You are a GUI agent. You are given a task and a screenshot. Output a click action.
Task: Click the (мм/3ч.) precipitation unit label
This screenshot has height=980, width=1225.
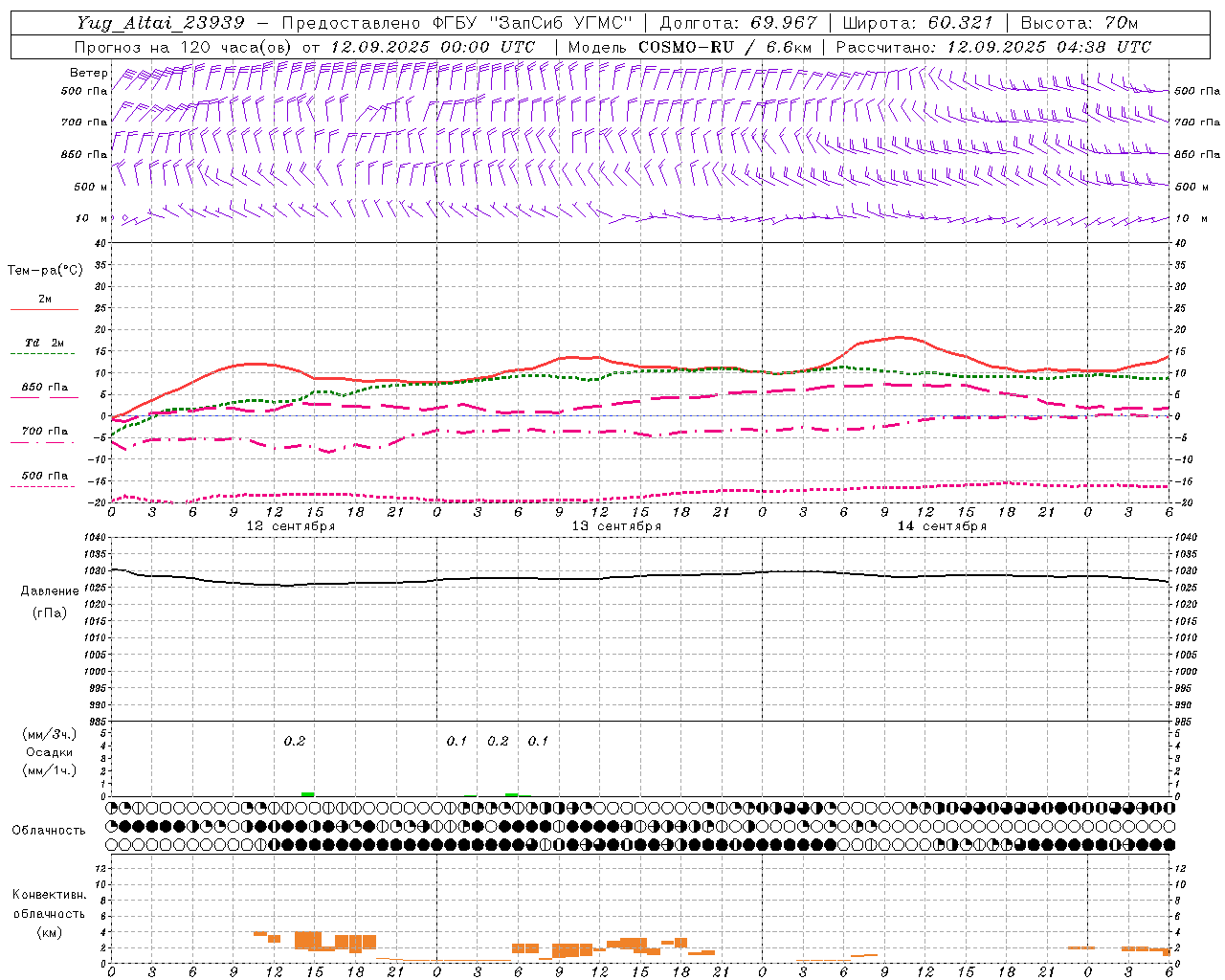50,734
